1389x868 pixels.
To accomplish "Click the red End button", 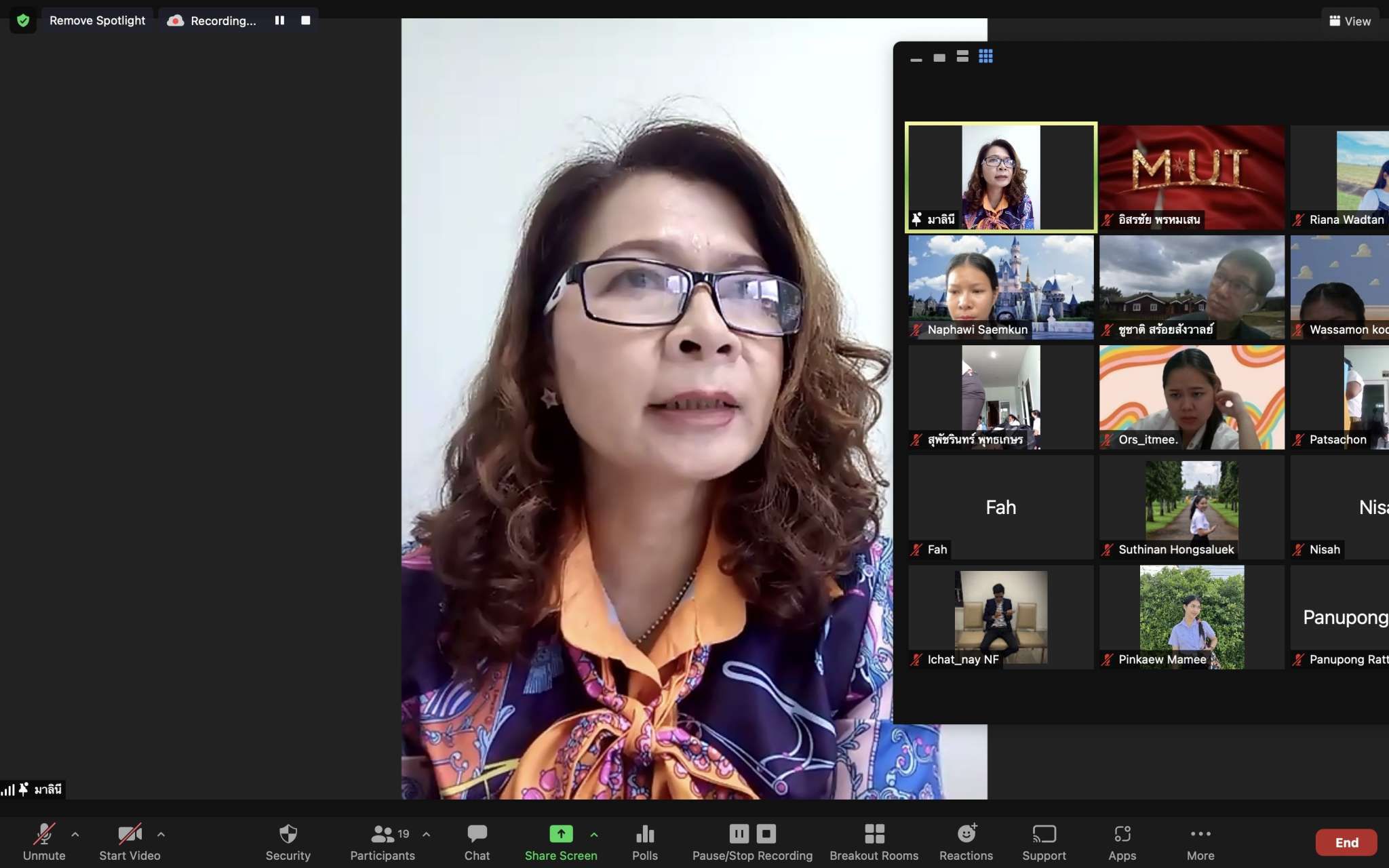I will click(1346, 842).
